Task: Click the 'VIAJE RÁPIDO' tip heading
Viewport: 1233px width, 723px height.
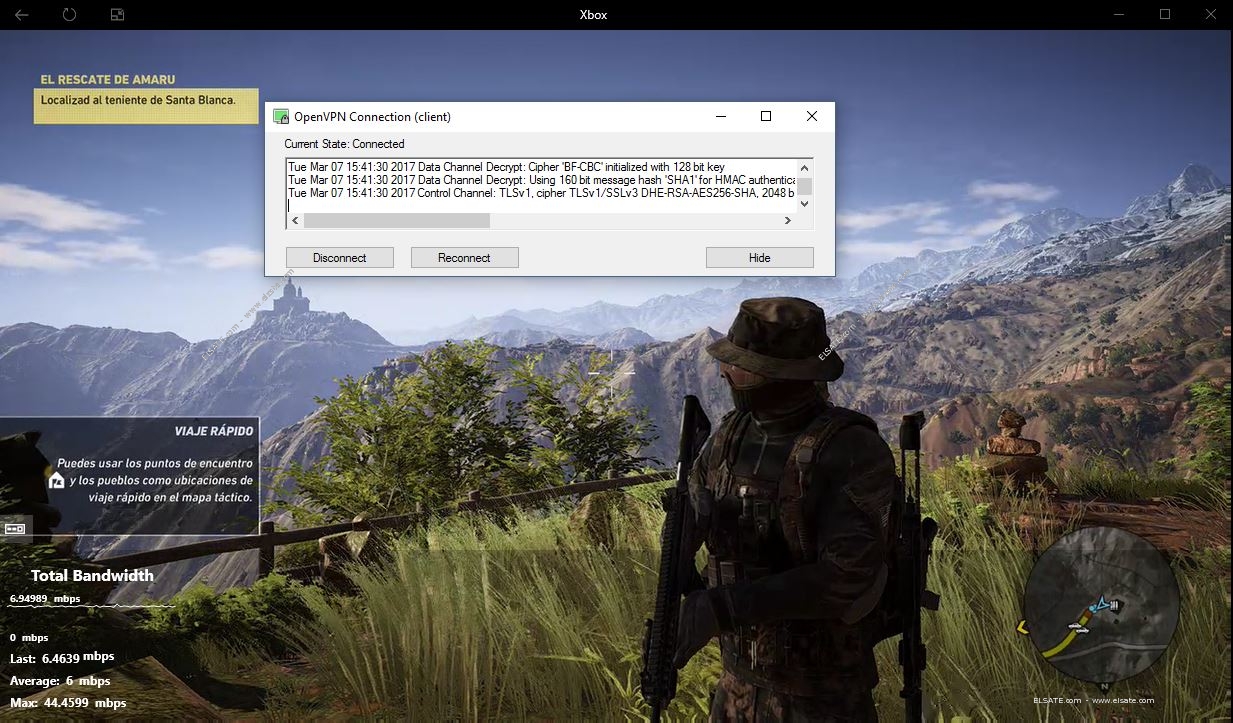Action: (214, 431)
